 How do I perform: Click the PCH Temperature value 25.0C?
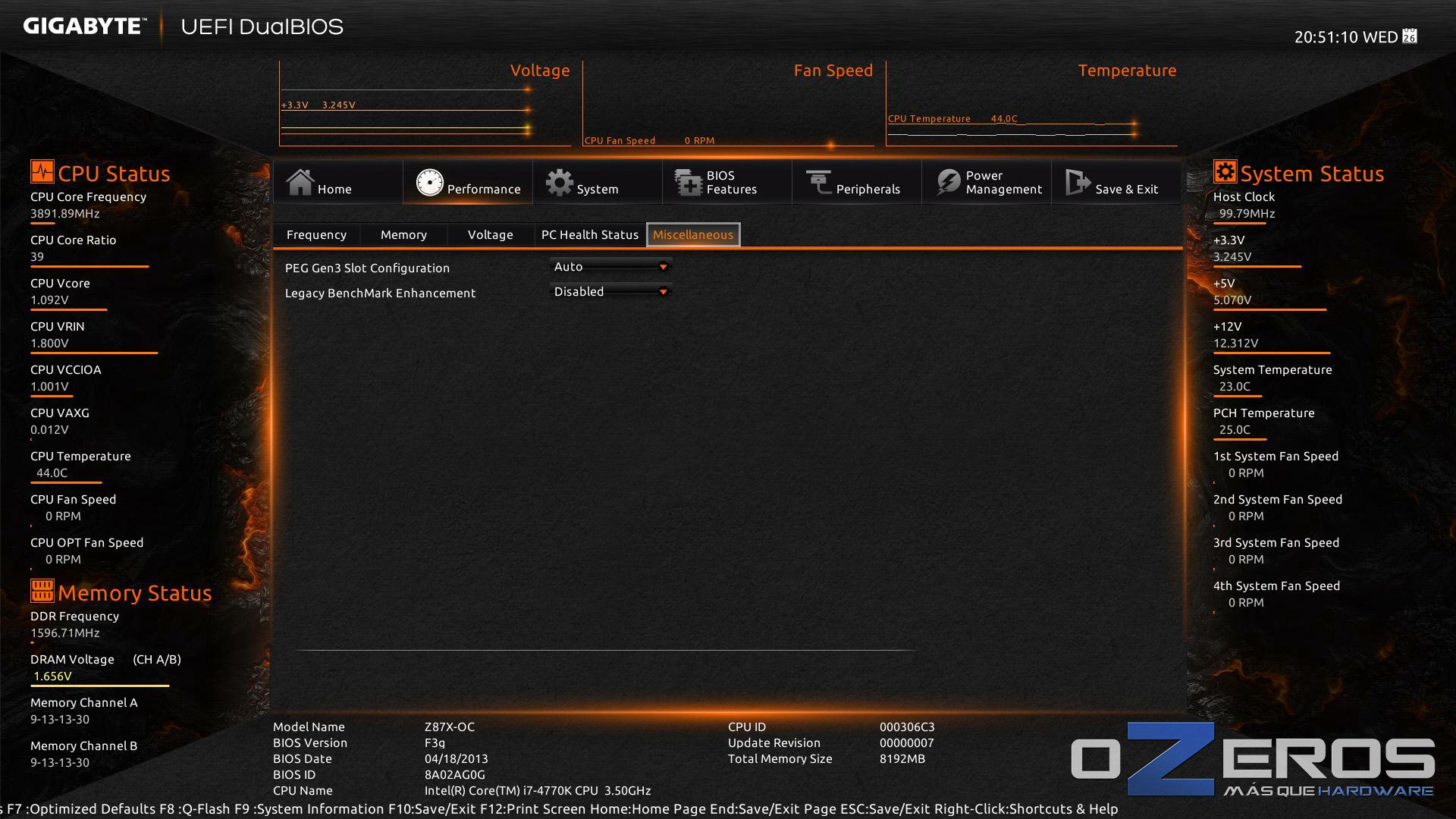pyautogui.click(x=1235, y=430)
